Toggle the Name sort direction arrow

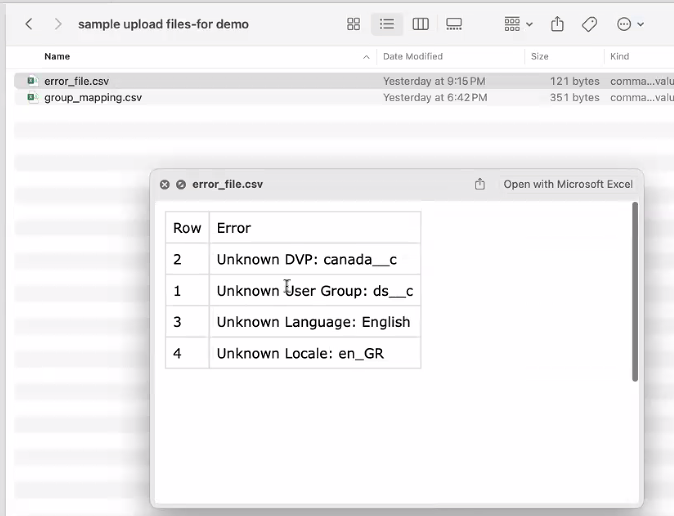tap(366, 57)
